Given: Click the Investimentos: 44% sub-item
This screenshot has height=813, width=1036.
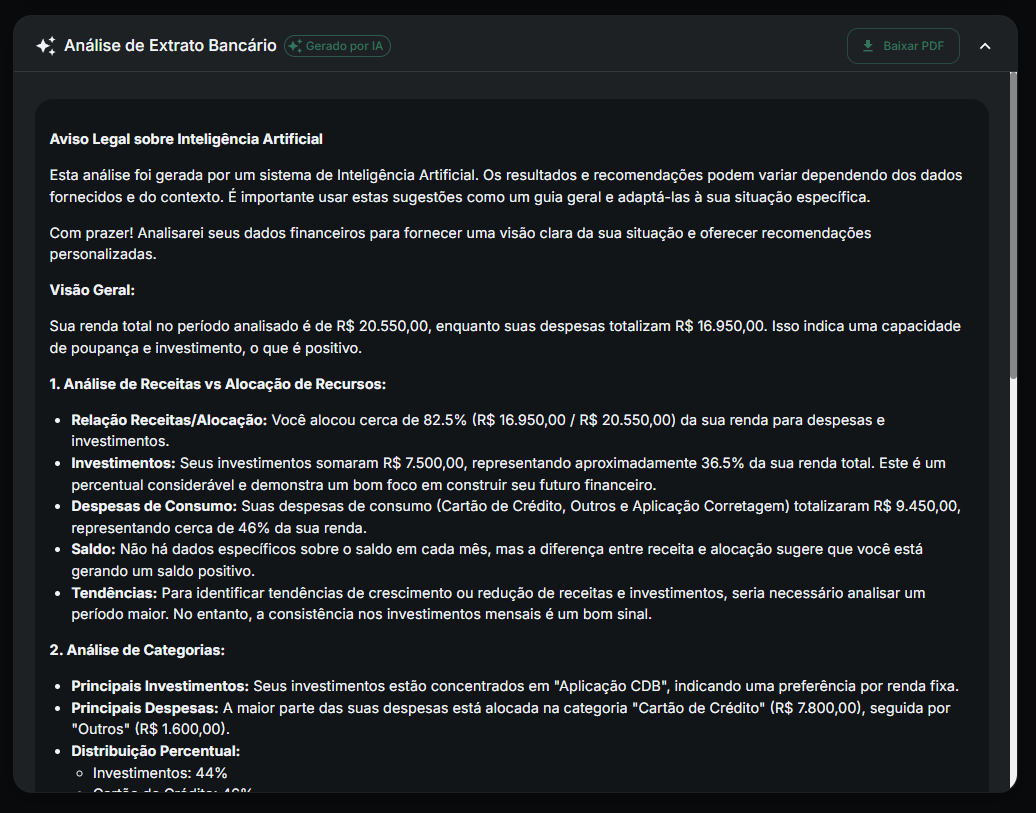Looking at the screenshot, I should [x=160, y=772].
